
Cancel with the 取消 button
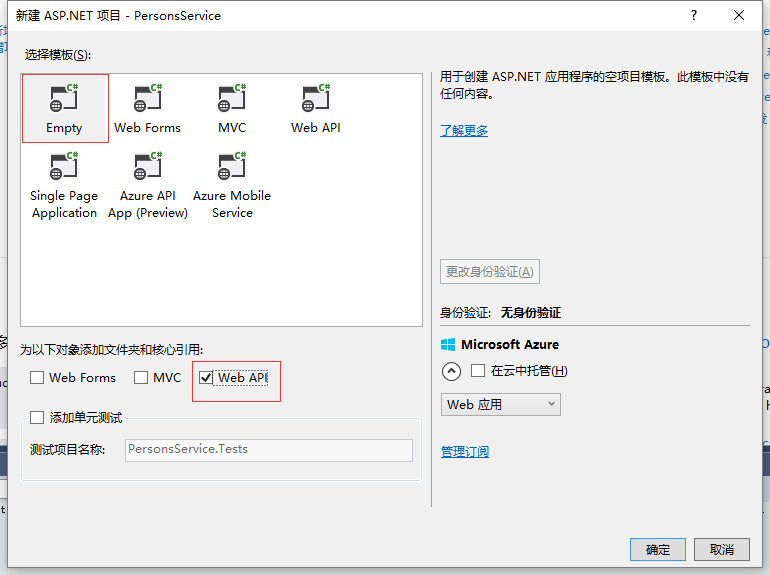(x=721, y=549)
